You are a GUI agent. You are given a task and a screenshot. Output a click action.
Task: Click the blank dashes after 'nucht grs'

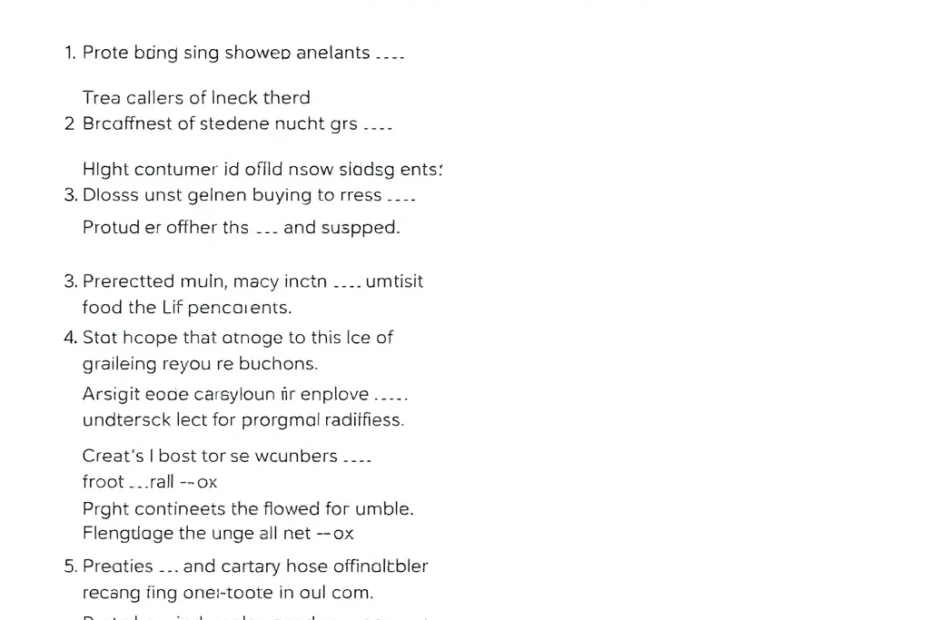[378, 128]
